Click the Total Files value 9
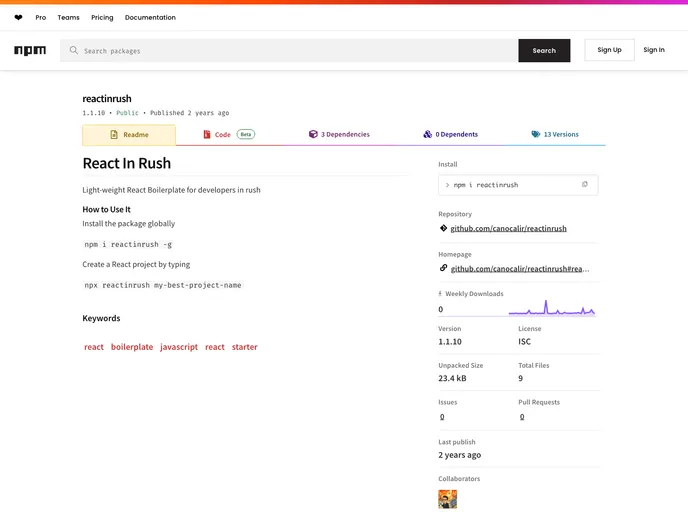Image resolution: width=688 pixels, height=512 pixels. (520, 378)
